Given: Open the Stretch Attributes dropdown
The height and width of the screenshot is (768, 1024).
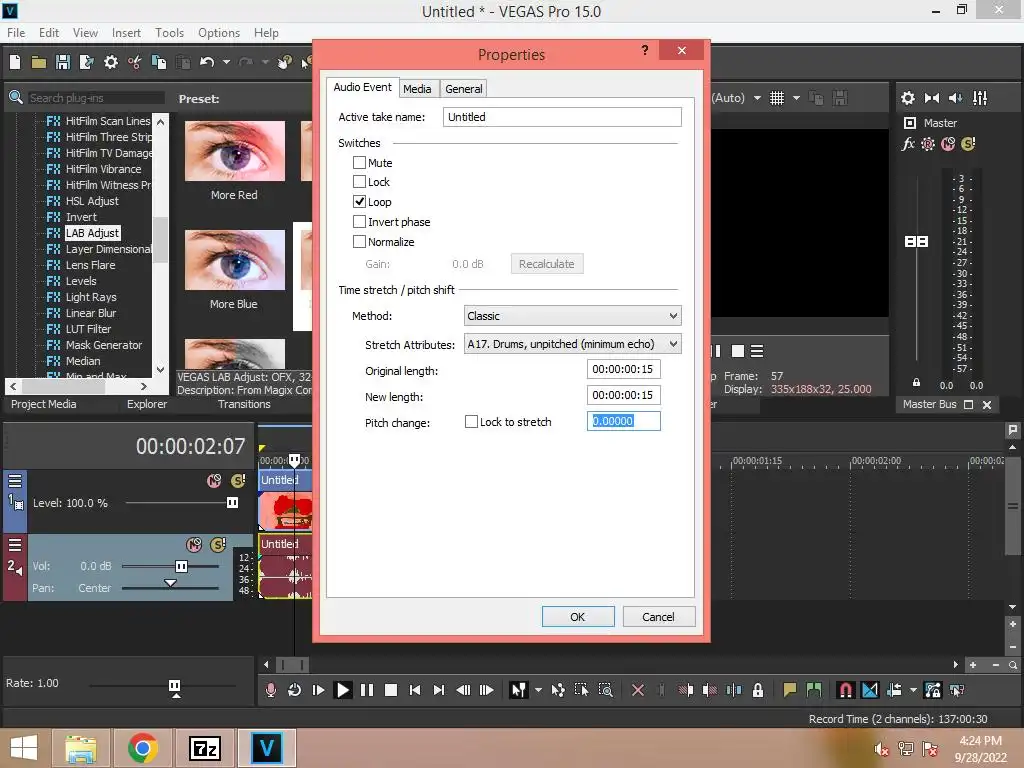Looking at the screenshot, I should 572,344.
